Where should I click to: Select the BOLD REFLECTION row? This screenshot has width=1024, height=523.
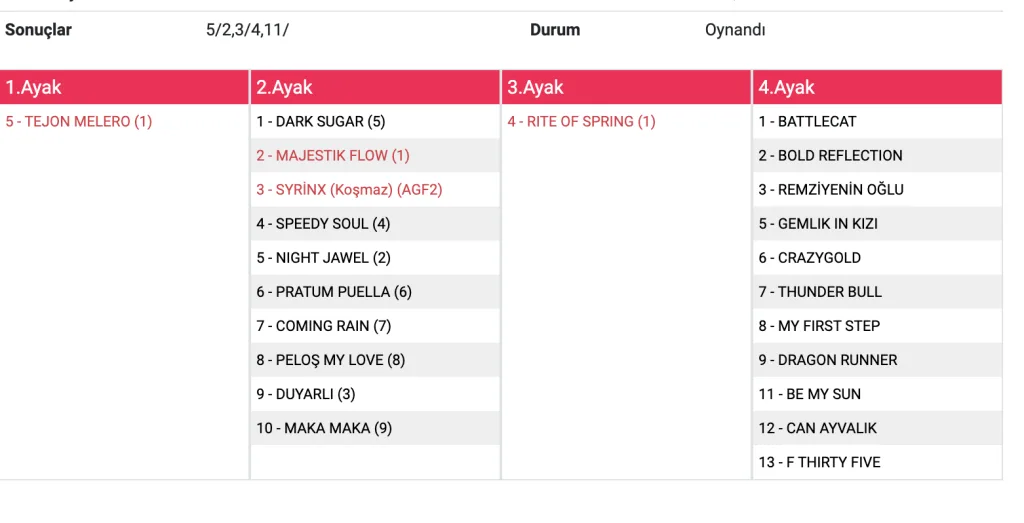pos(830,156)
